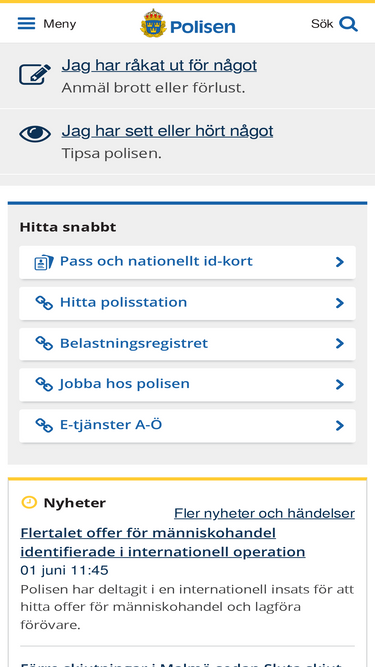This screenshot has width=375, height=667.
Task: Open the hamburger menu icon
Action: coord(26,23)
